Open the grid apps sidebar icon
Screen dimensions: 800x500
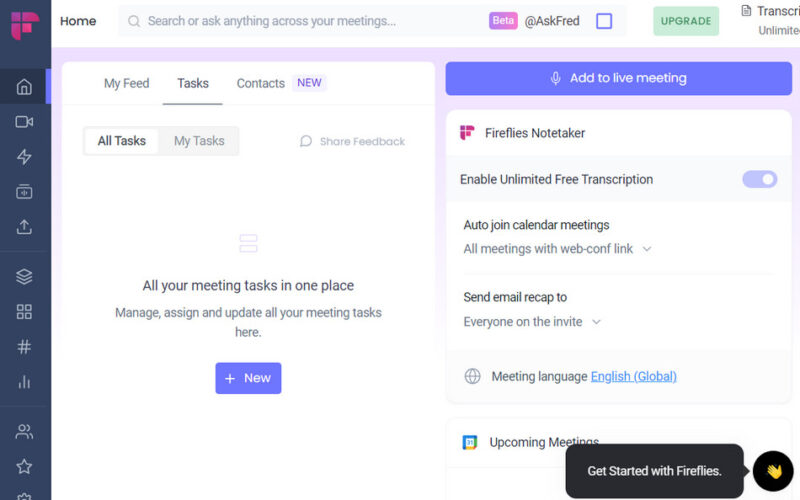tap(24, 312)
